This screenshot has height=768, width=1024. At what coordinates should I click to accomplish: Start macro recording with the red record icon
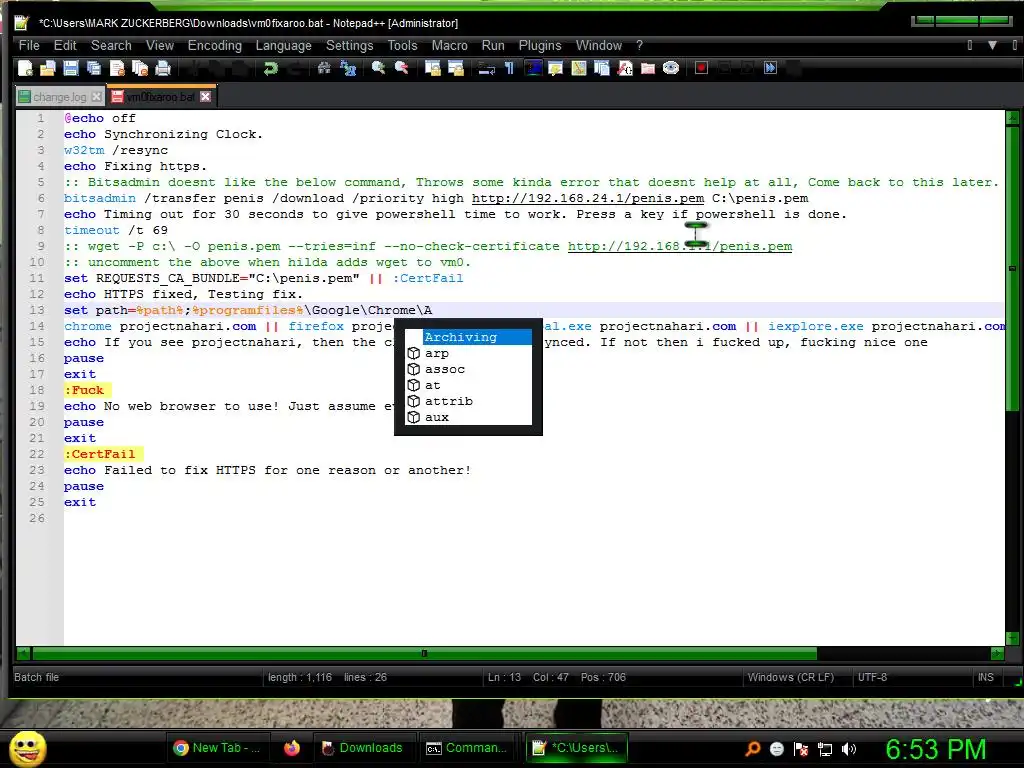701,68
